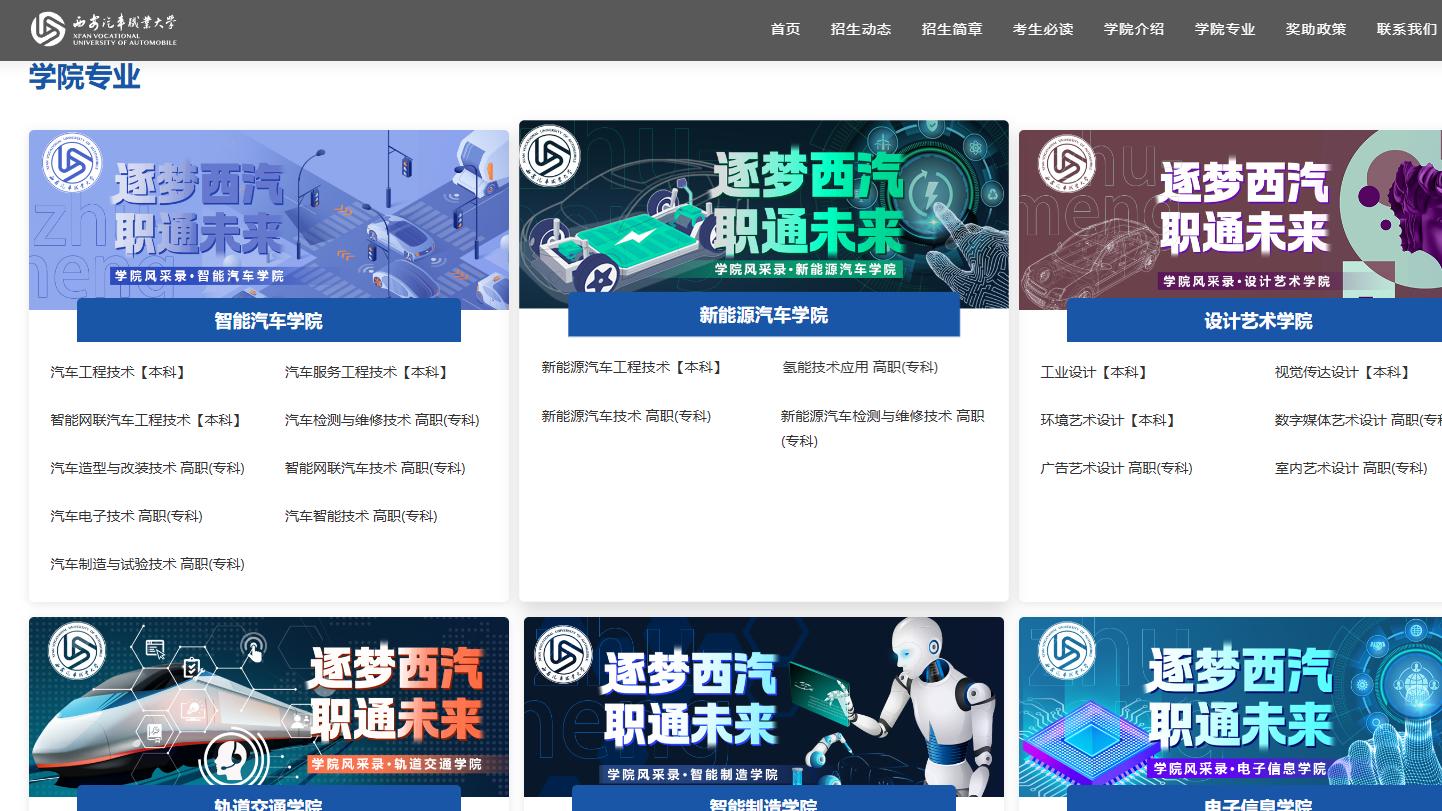The height and width of the screenshot is (811, 1442).
Task: Open the 考生必读 navigation link
Action: (1043, 29)
